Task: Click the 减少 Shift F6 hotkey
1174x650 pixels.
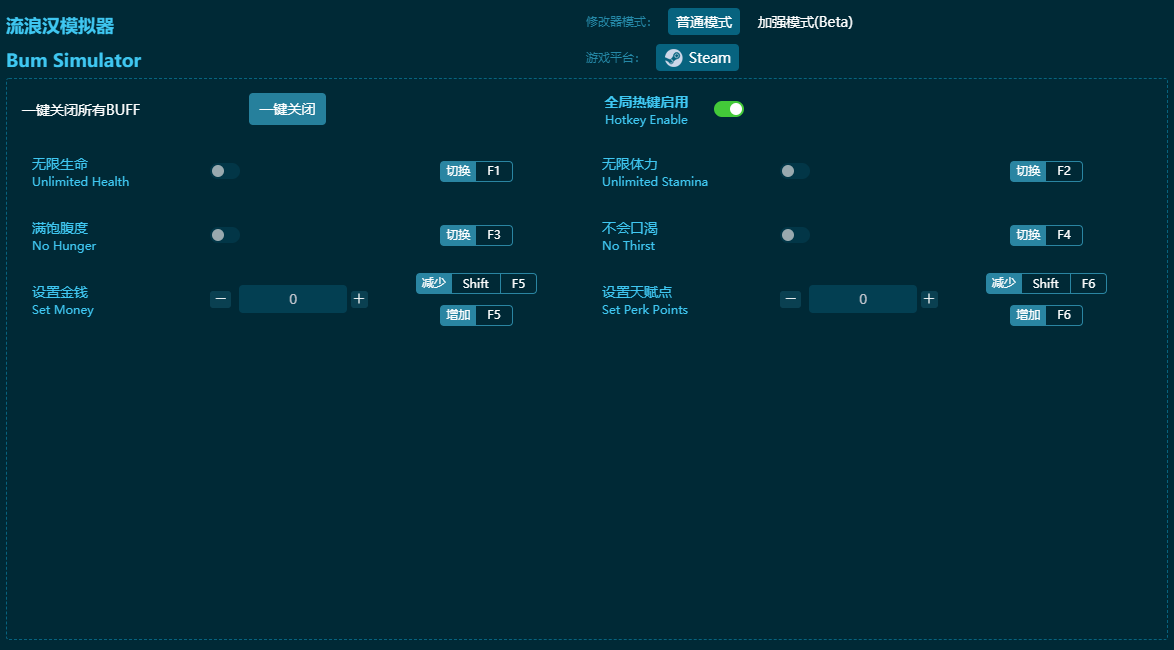Action: point(1046,284)
